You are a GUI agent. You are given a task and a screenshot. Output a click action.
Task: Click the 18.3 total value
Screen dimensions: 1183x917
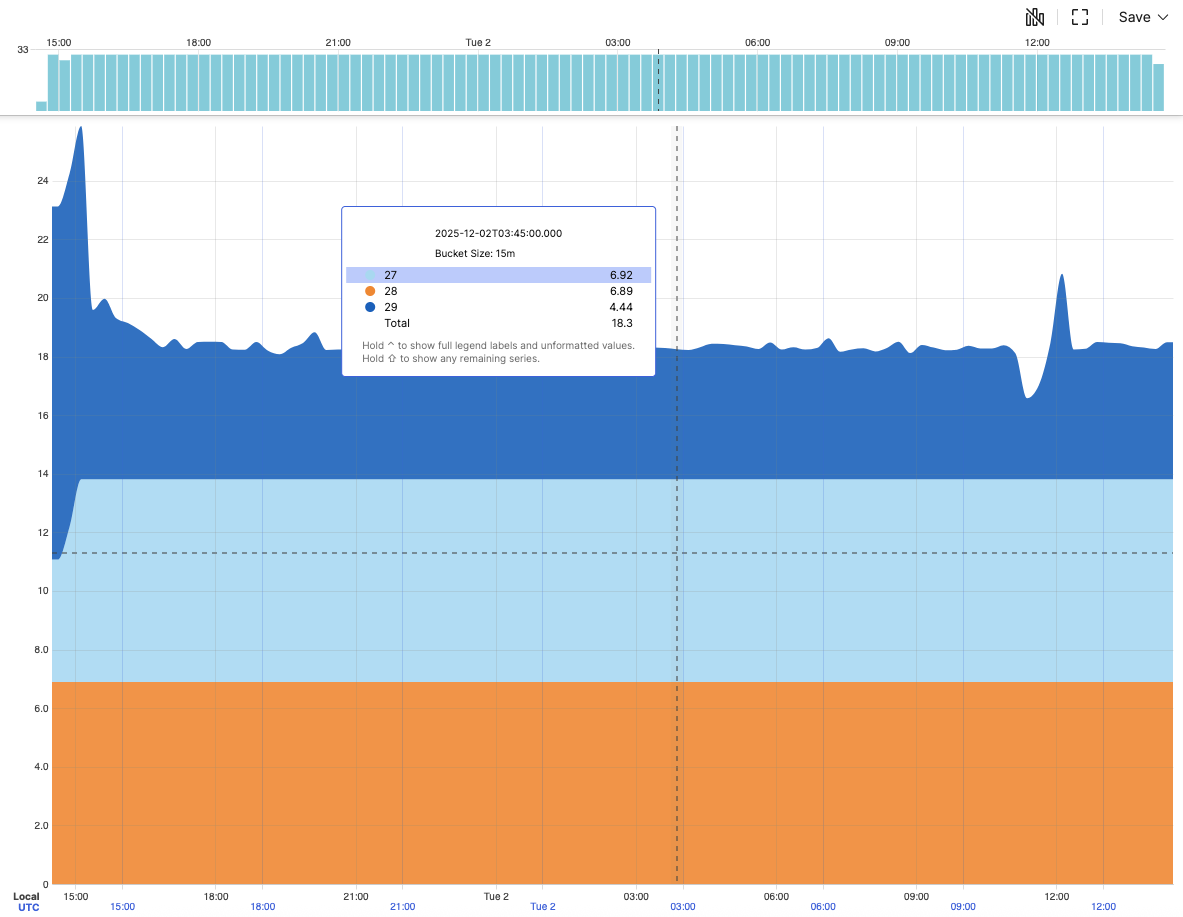coord(622,323)
